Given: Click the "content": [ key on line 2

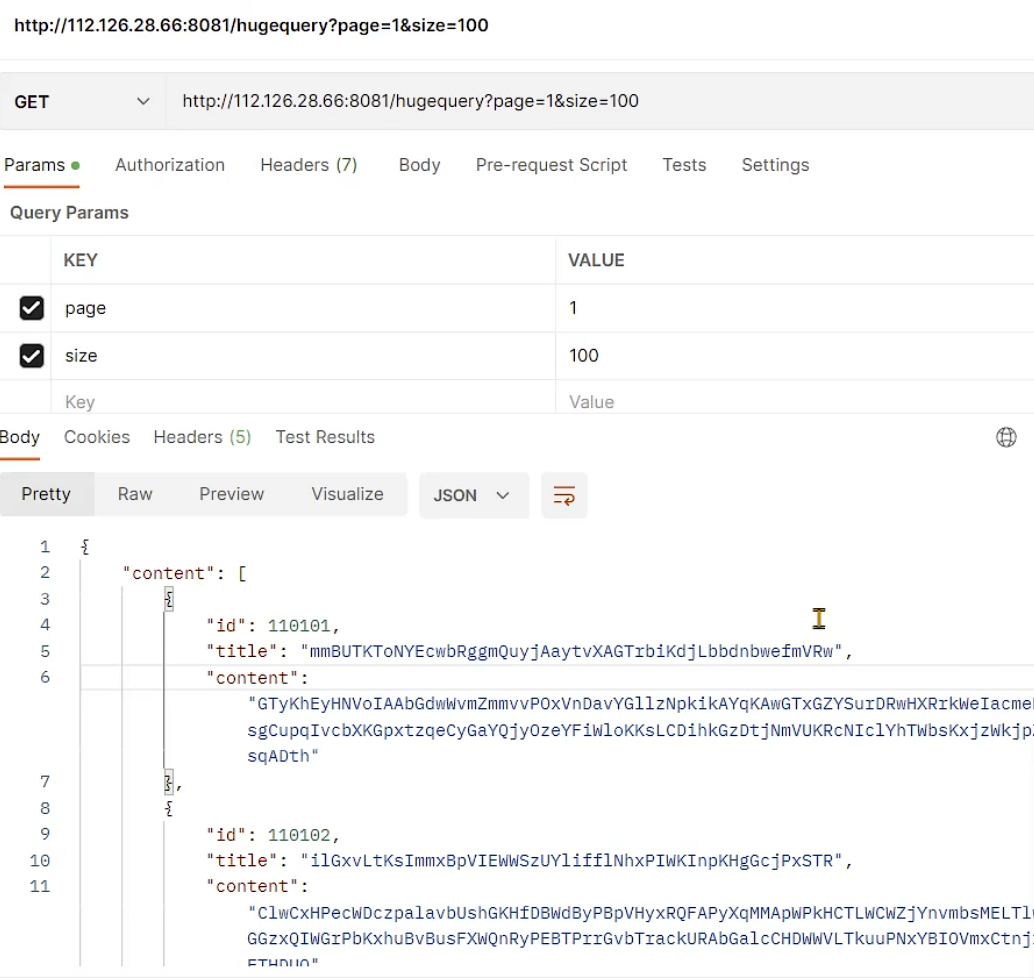Looking at the screenshot, I should 184,573.
